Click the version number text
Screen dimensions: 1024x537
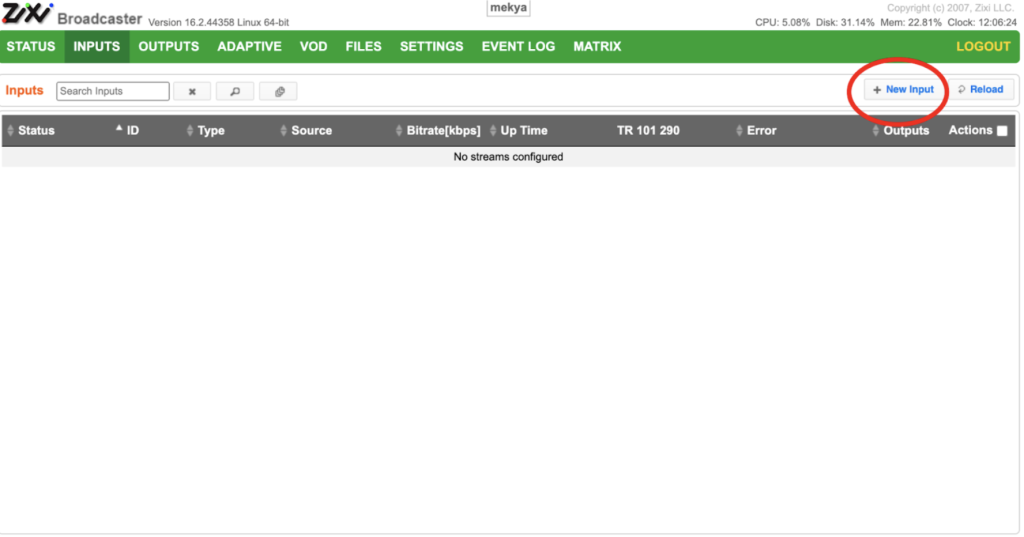219,22
